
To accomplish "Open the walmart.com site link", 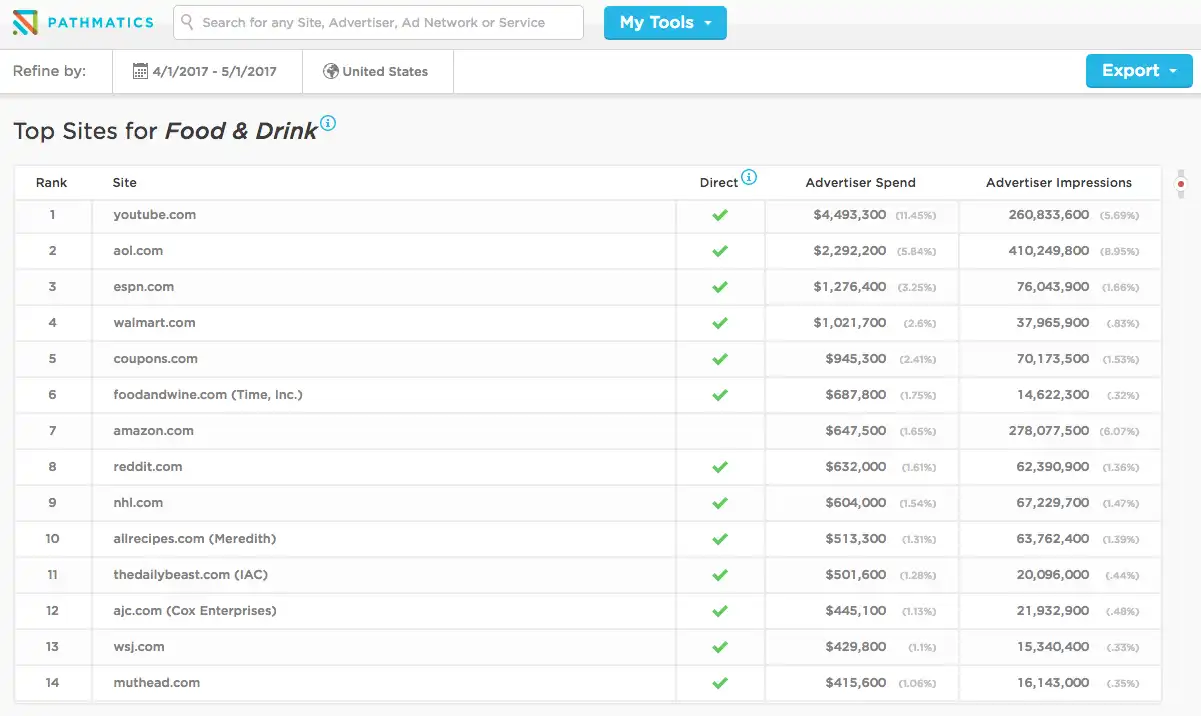I will (x=155, y=323).
